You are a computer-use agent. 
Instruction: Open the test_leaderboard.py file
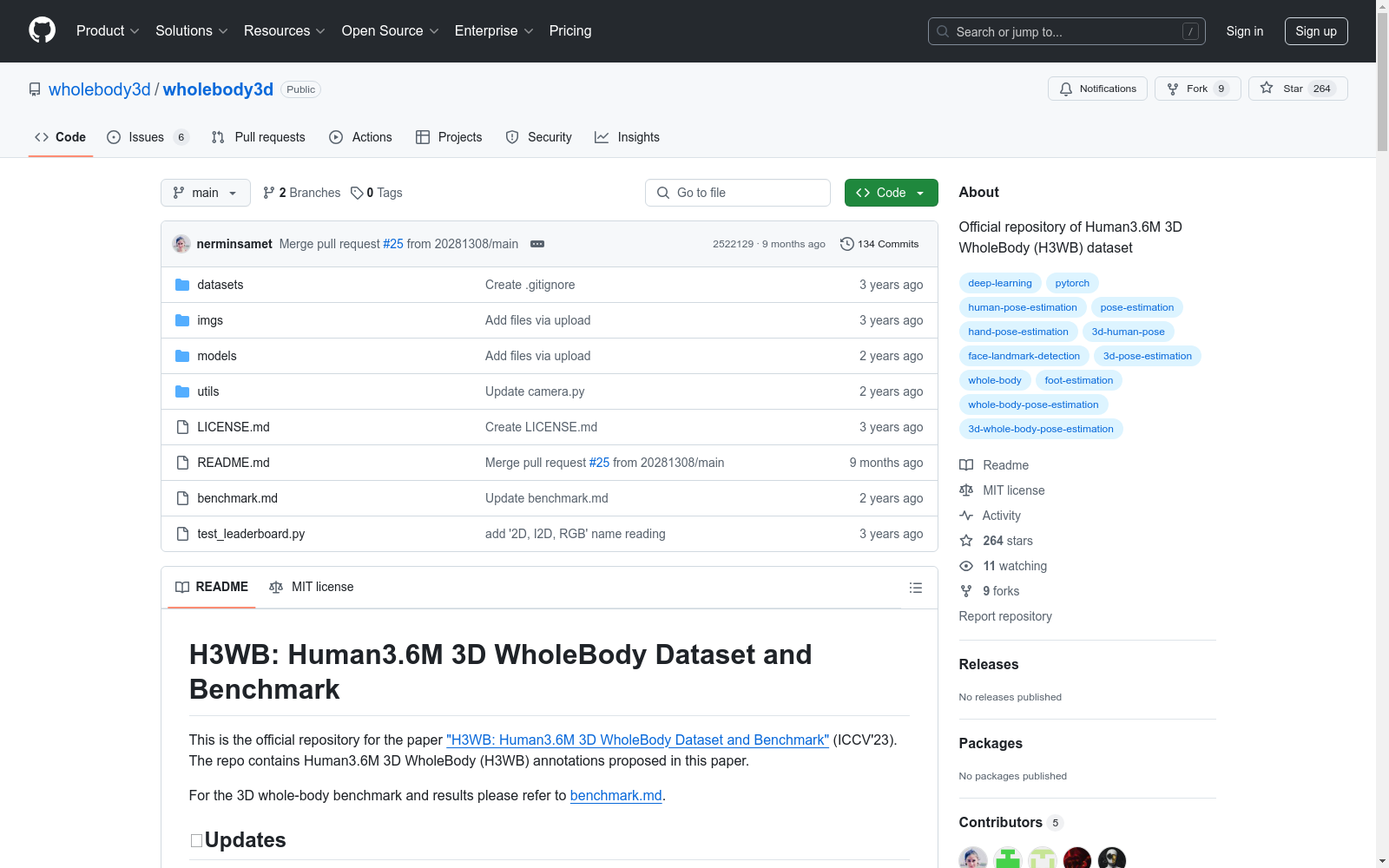point(251,534)
